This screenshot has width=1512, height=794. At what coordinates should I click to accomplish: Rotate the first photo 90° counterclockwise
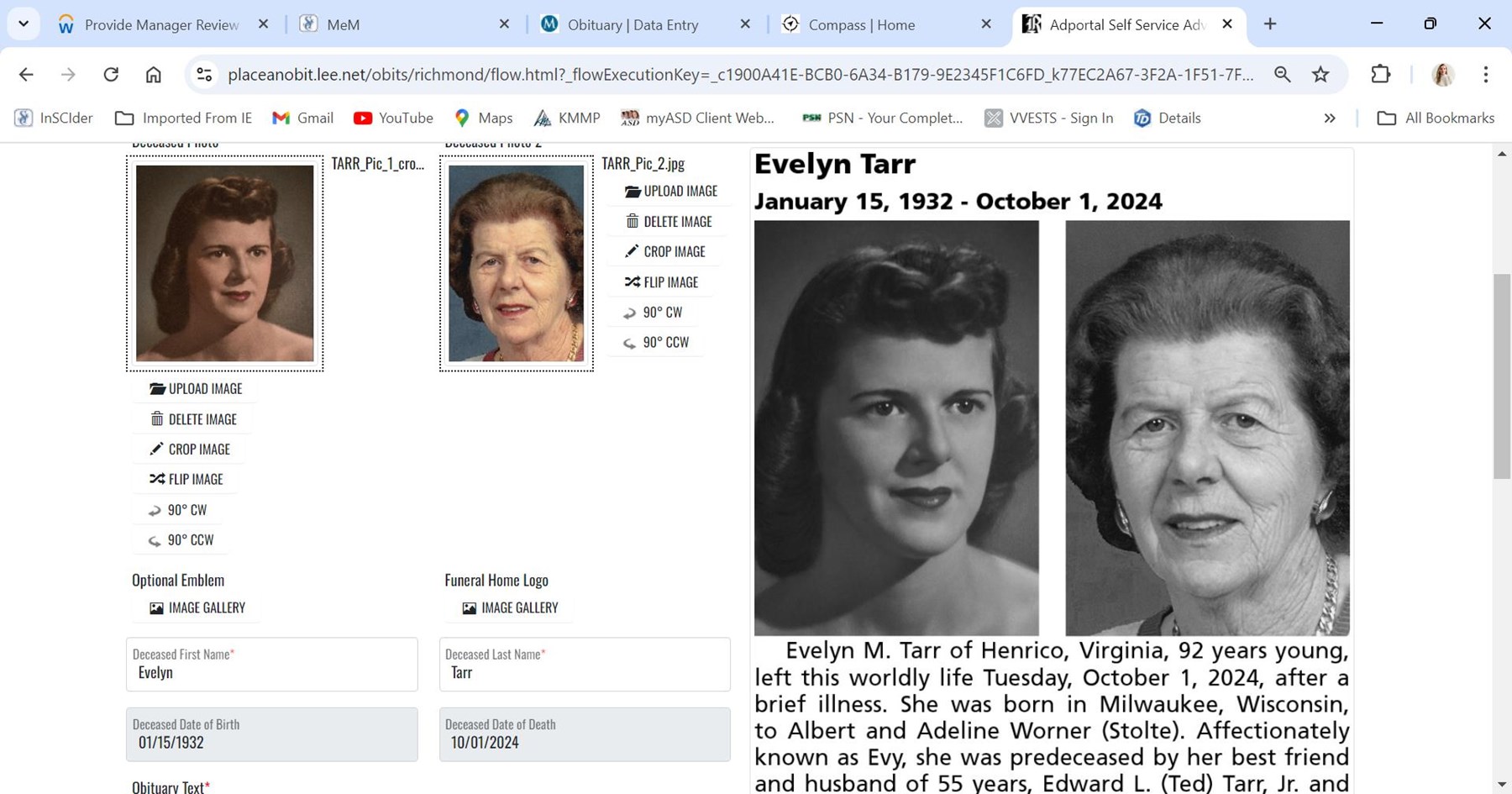180,539
